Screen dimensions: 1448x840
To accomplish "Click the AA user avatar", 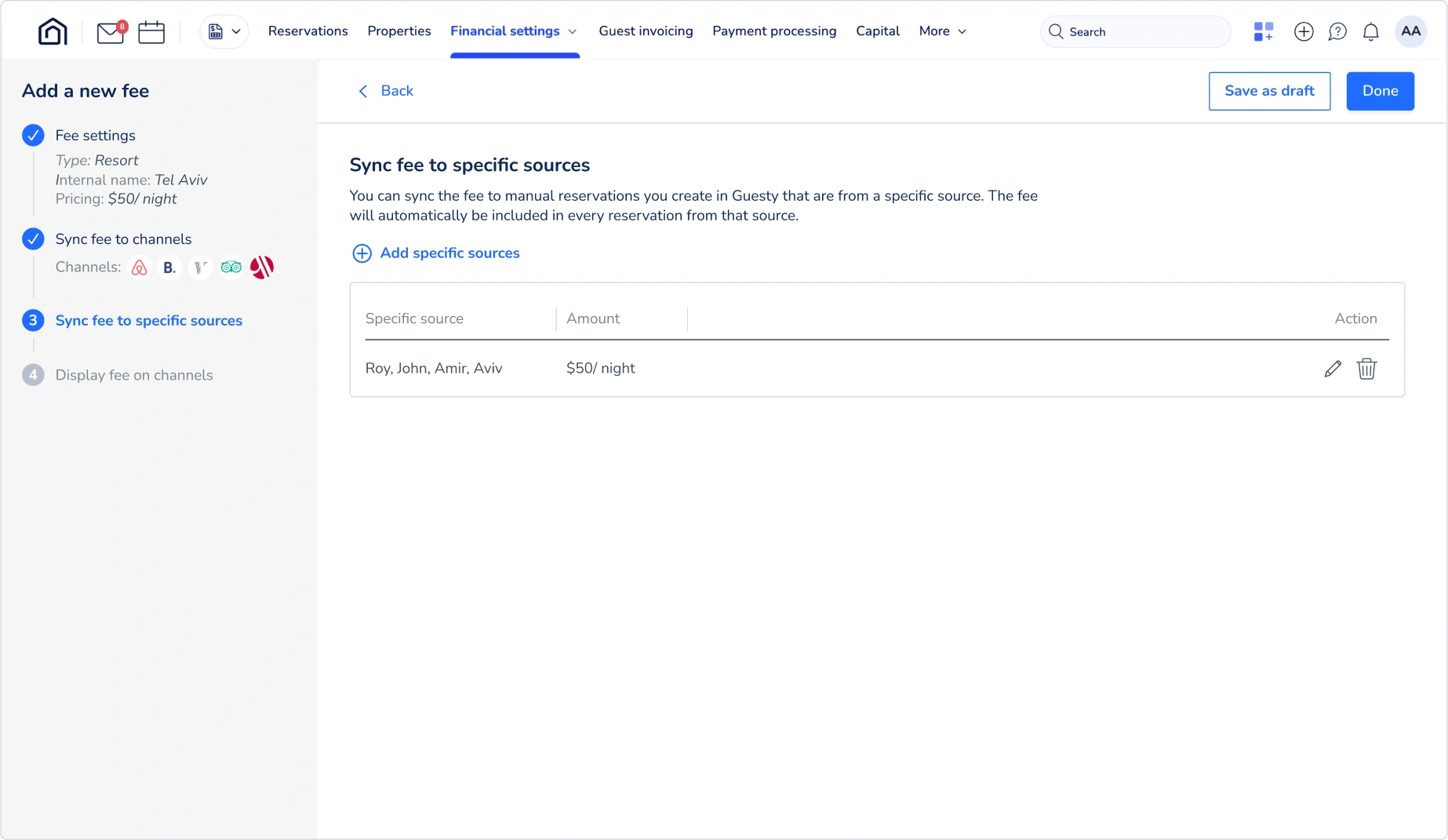I will 1410,31.
